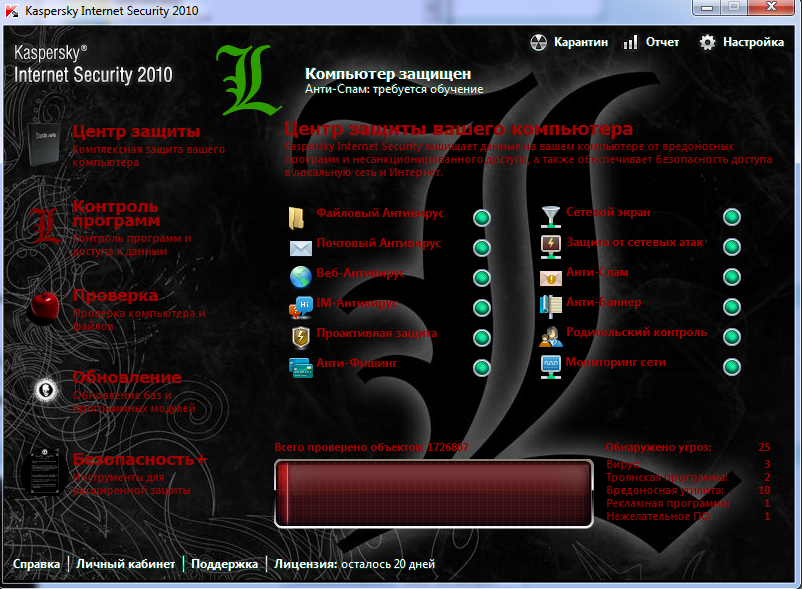Select the Безопасность+ section
Viewport: 802px width, 589px height.
tap(140, 459)
